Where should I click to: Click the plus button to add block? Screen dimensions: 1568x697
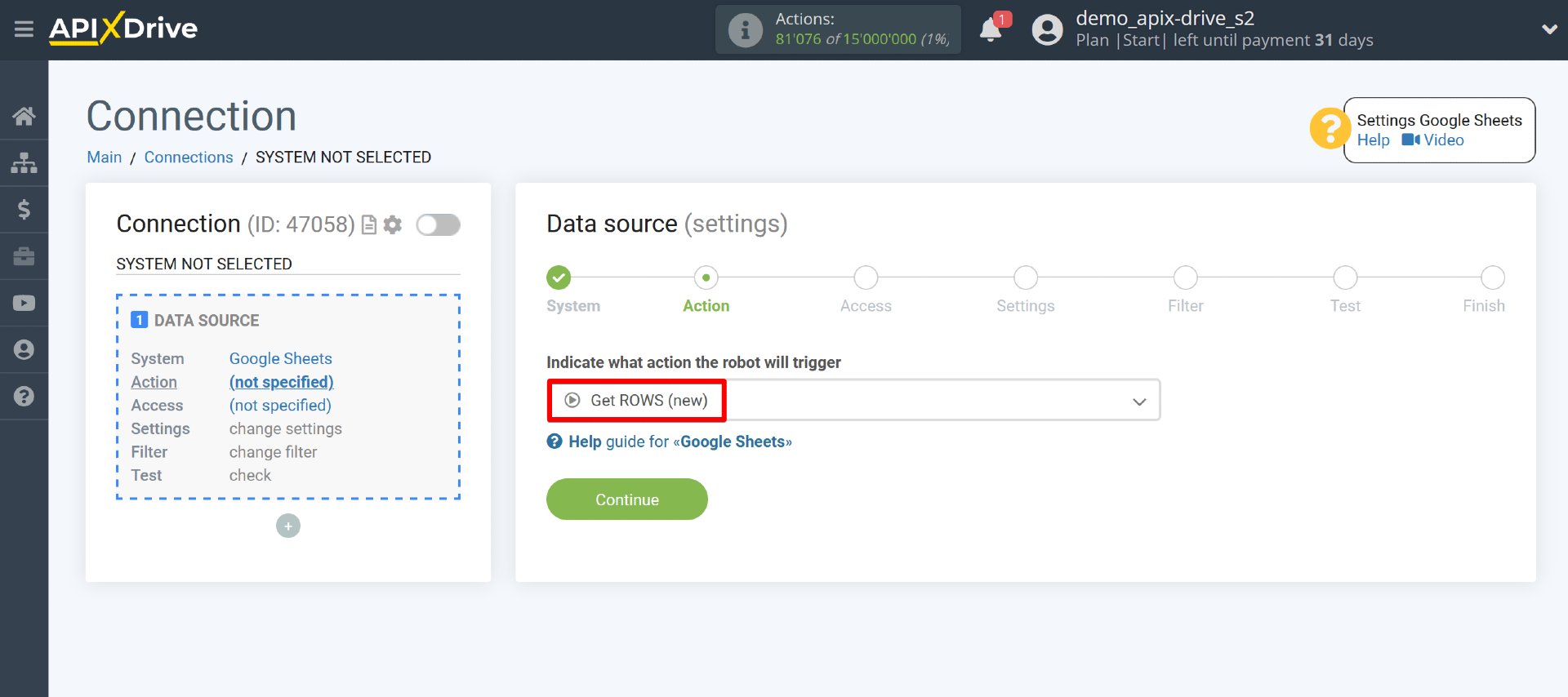point(288,526)
